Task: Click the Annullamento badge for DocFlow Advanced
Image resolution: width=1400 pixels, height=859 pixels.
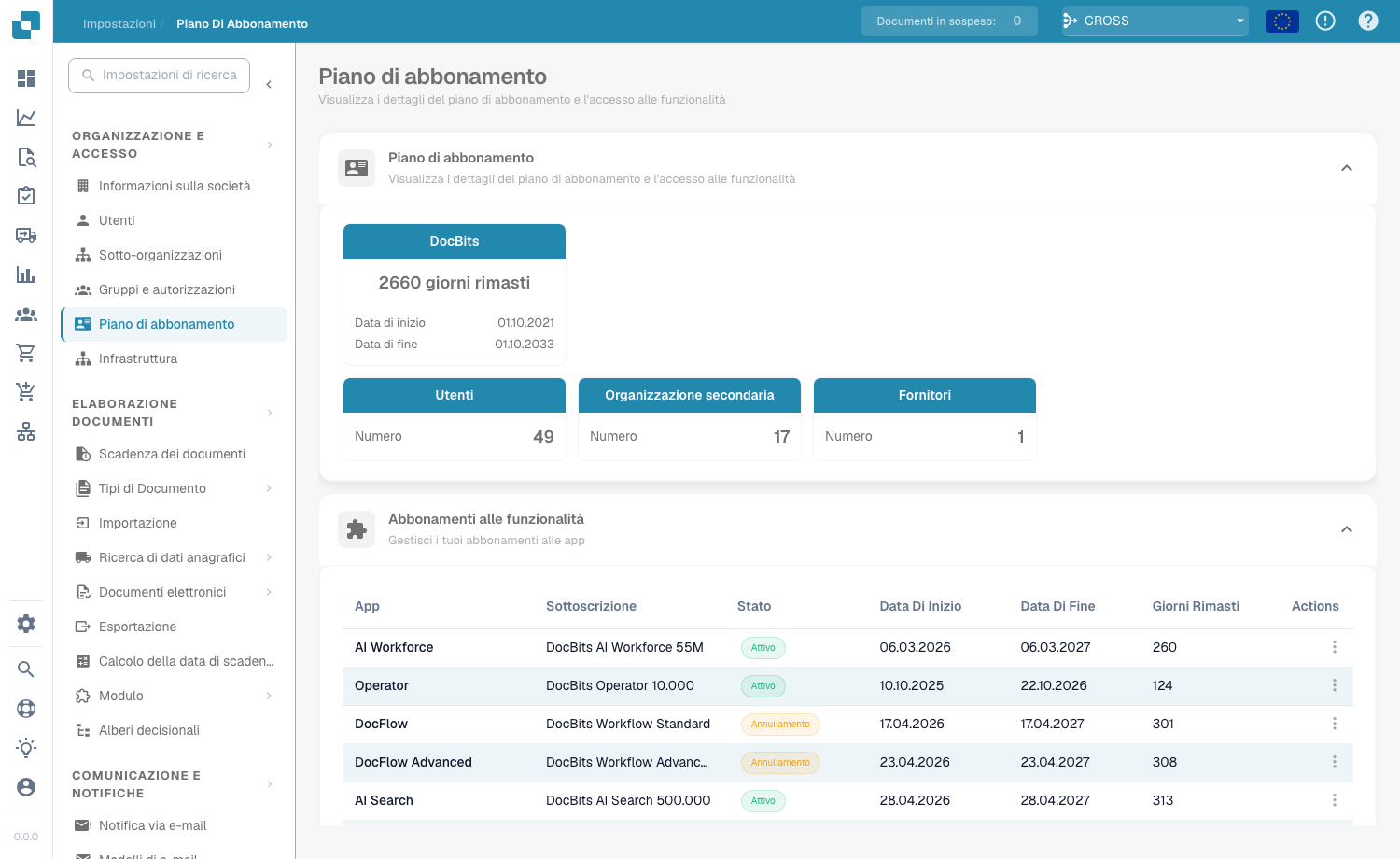Action: pyautogui.click(x=780, y=762)
